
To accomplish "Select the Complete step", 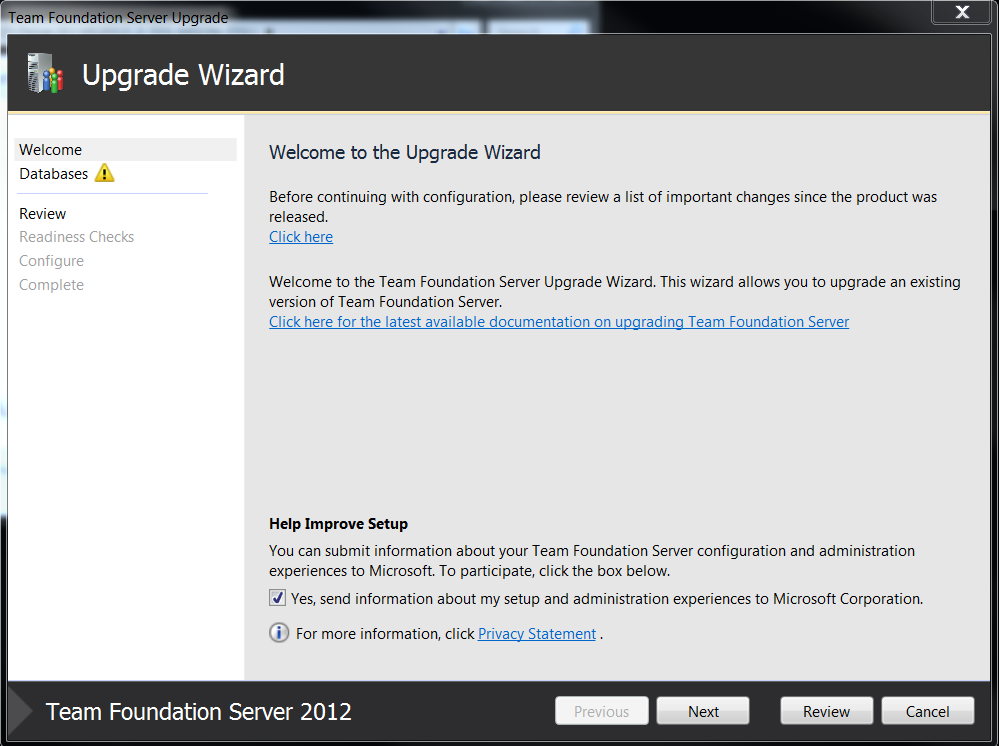I will click(x=52, y=285).
